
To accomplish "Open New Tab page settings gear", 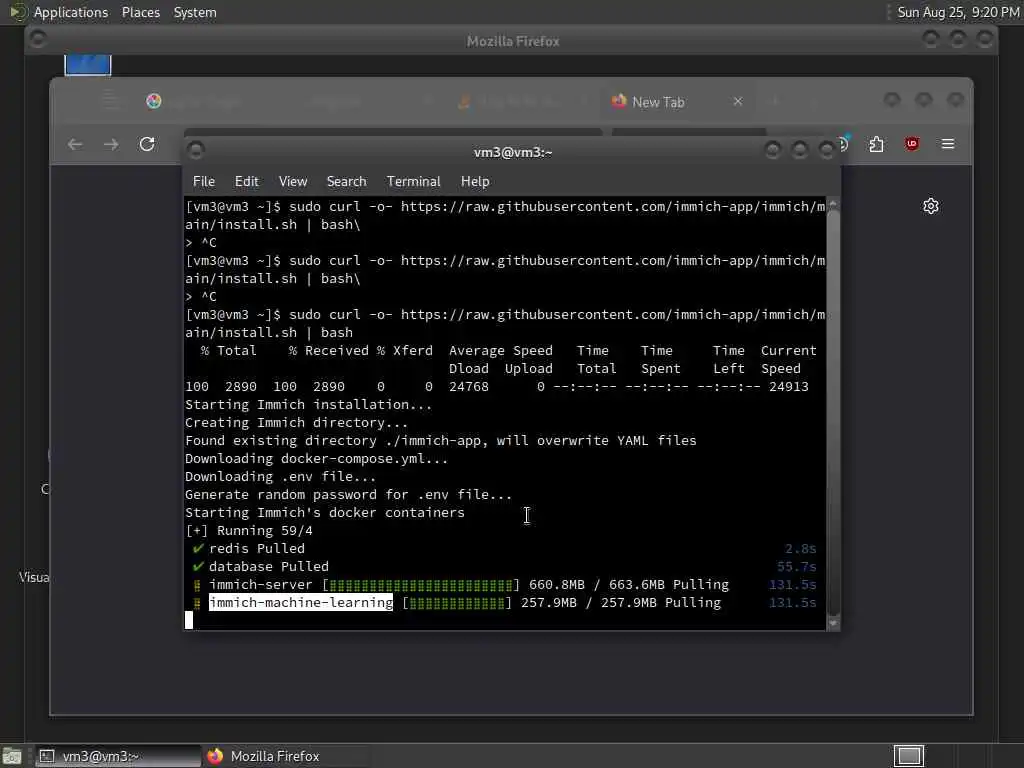I will point(931,206).
